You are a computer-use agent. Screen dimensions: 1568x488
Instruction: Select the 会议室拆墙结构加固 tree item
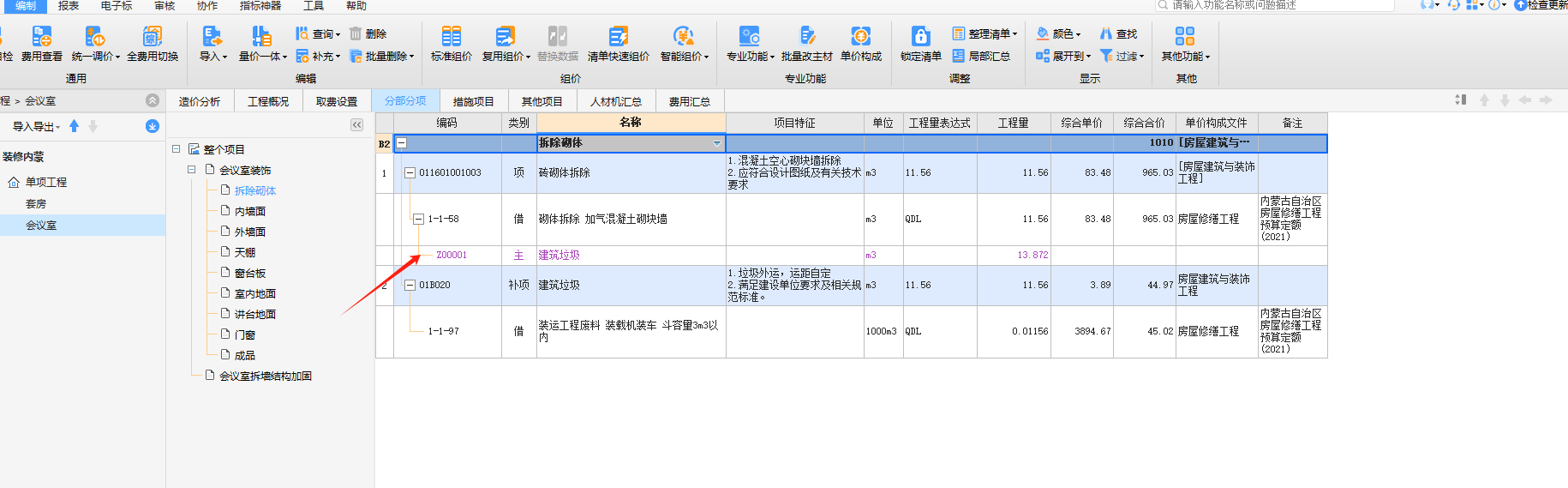[x=266, y=376]
